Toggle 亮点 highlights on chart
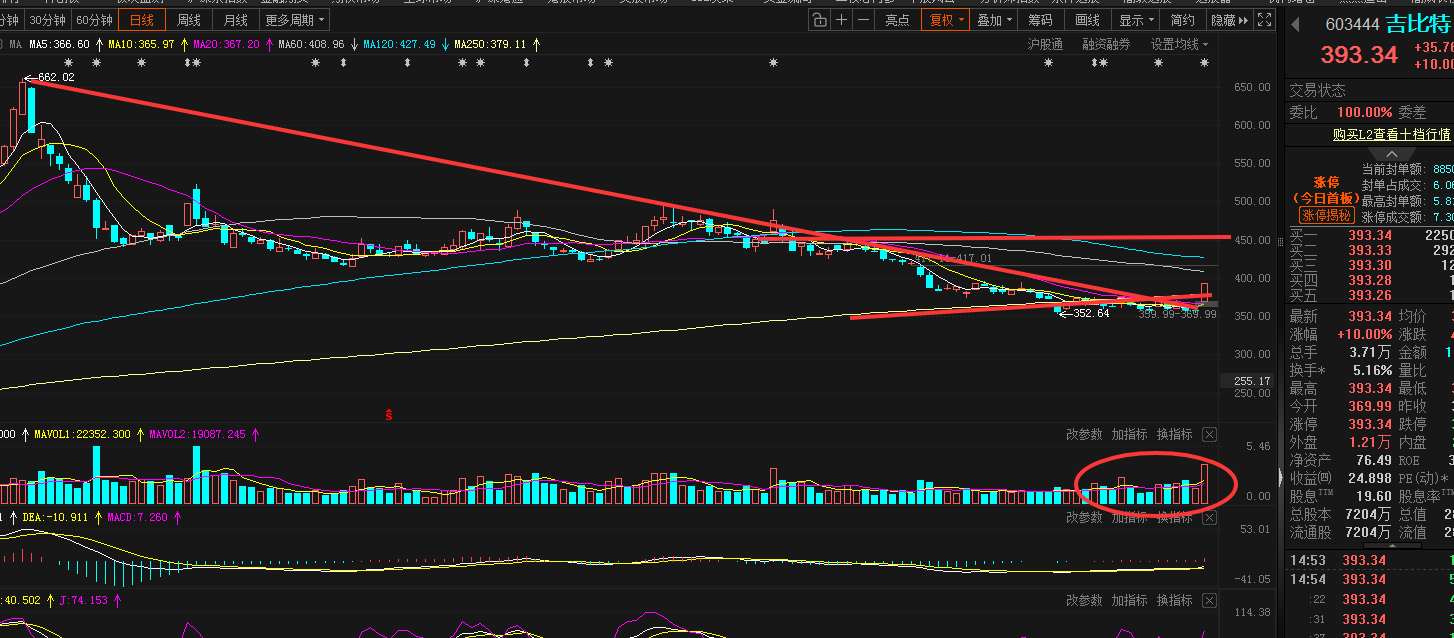 click(x=897, y=20)
